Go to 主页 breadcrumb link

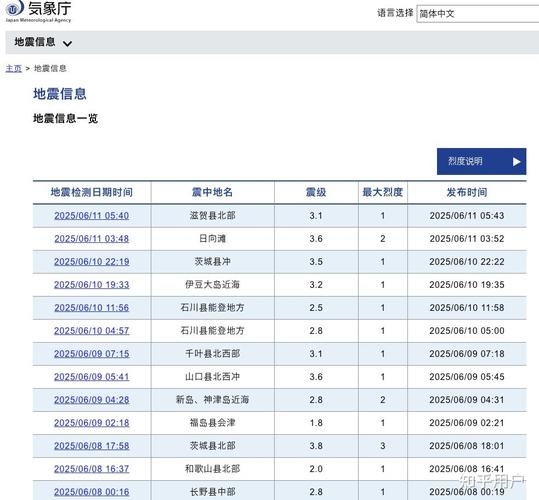click(13, 68)
